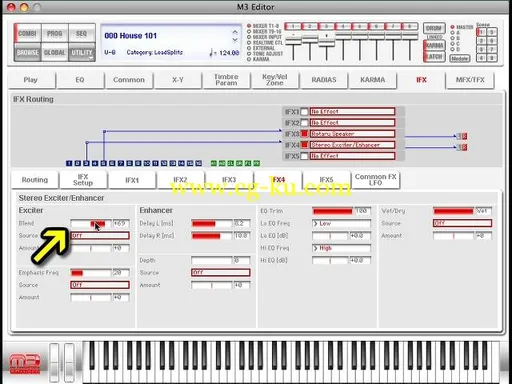The width and height of the screenshot is (512, 384).
Task: Click the COMBI mode button
Action: [x=27, y=33]
